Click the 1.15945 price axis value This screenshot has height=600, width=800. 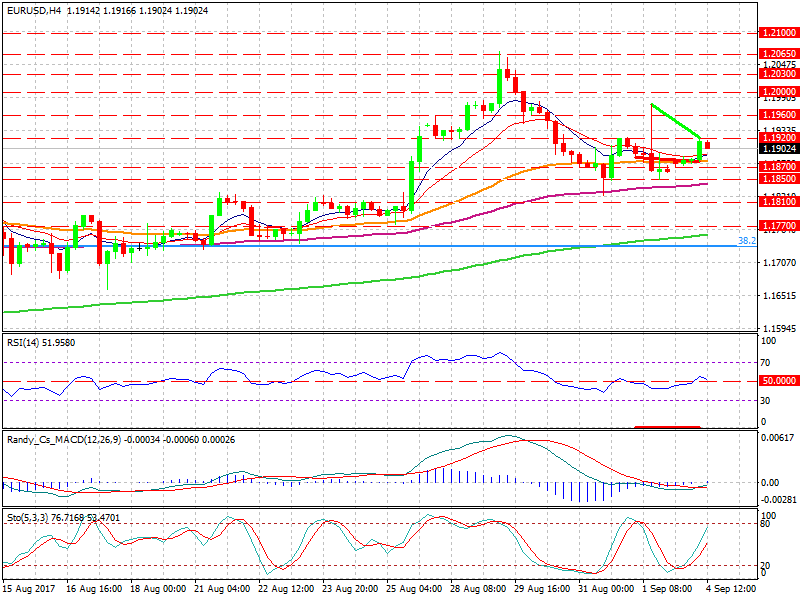pyautogui.click(x=779, y=328)
